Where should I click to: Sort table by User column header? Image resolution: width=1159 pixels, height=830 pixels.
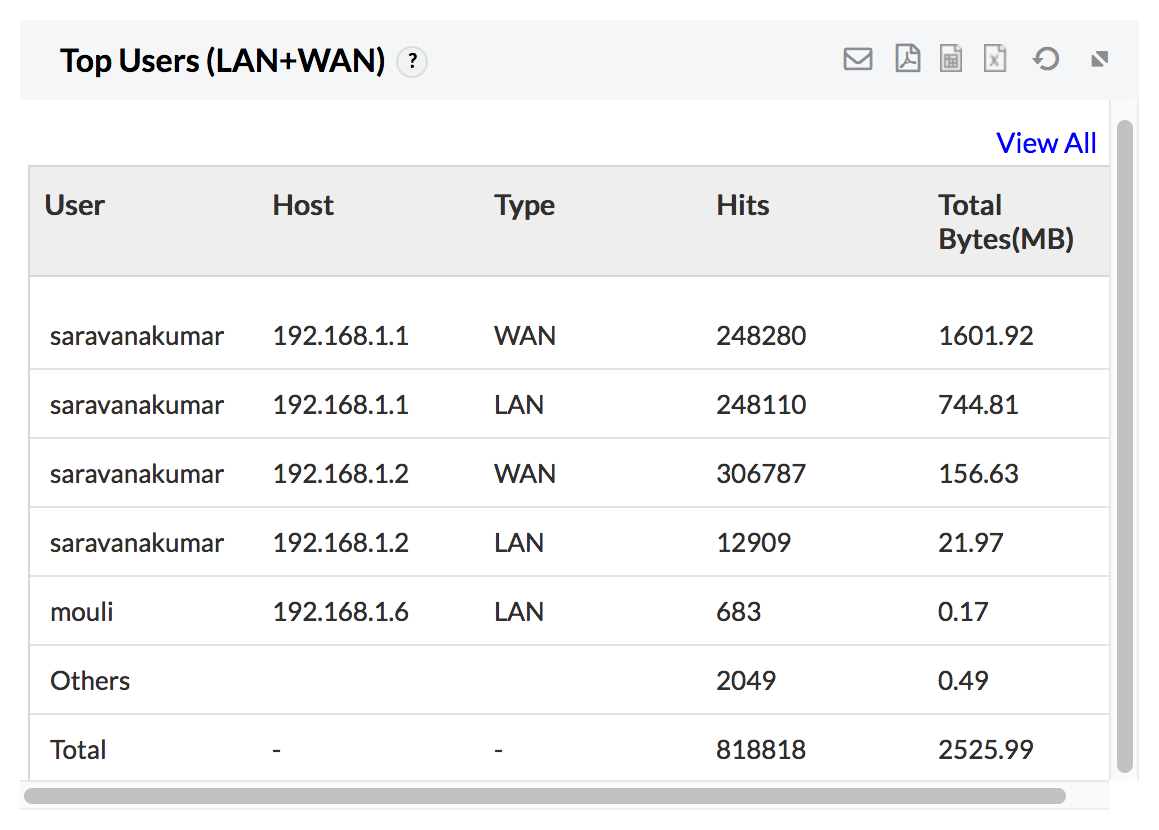pos(75,206)
